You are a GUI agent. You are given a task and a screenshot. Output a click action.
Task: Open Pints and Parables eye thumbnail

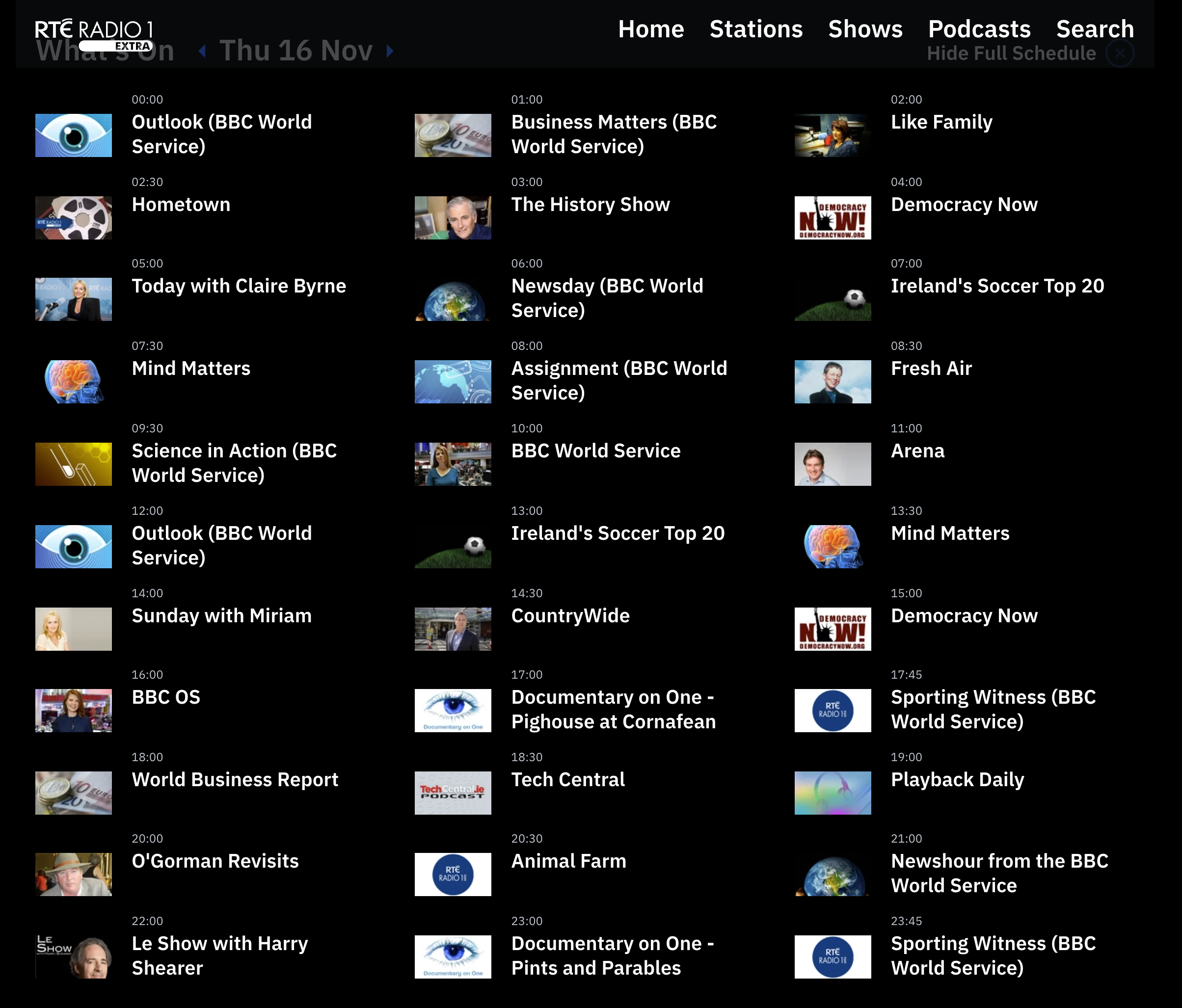click(453, 957)
